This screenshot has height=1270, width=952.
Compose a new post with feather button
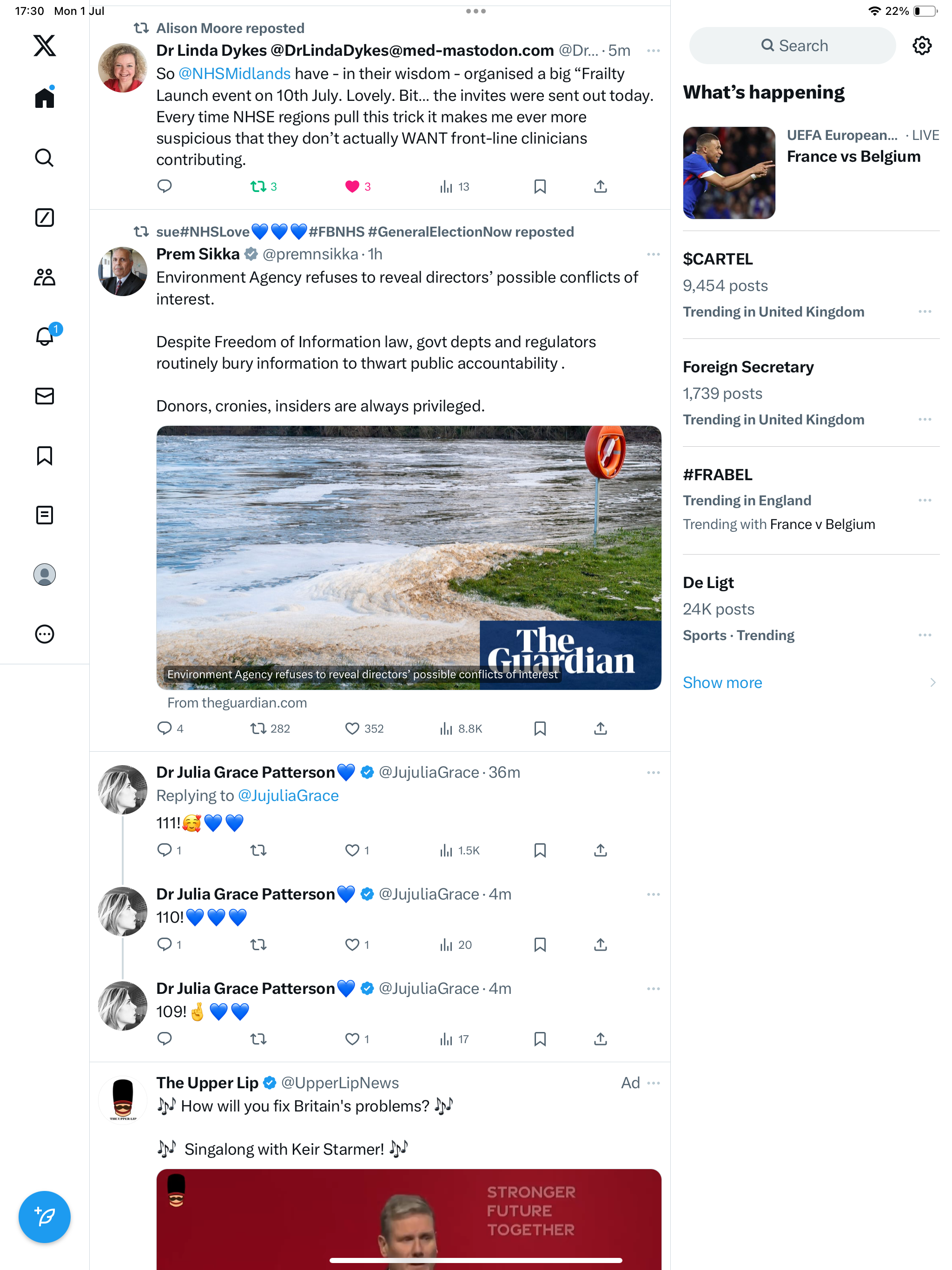click(44, 1217)
